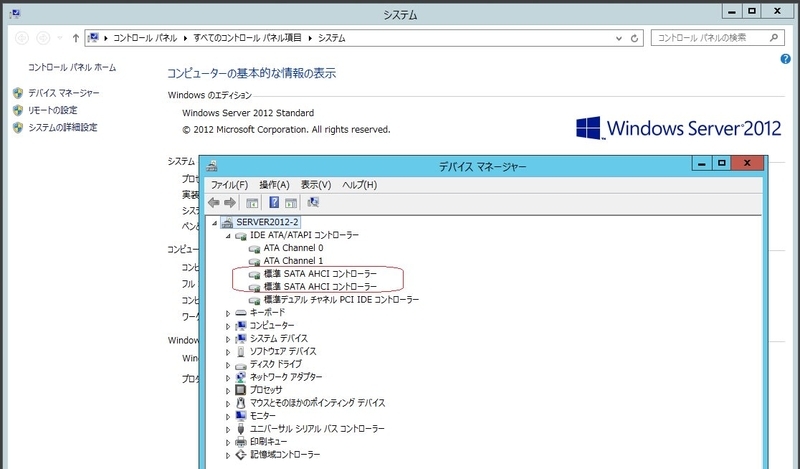The image size is (800, 469).
Task: Click the コンピューター category icon
Action: (241, 326)
